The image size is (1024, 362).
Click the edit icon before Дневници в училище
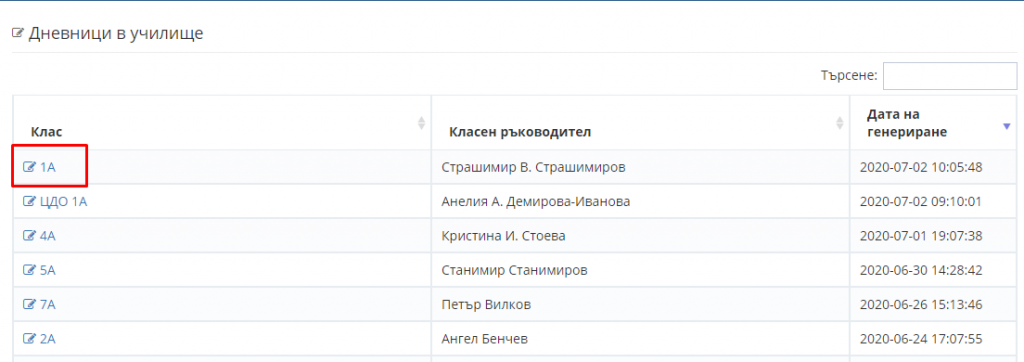point(18,33)
